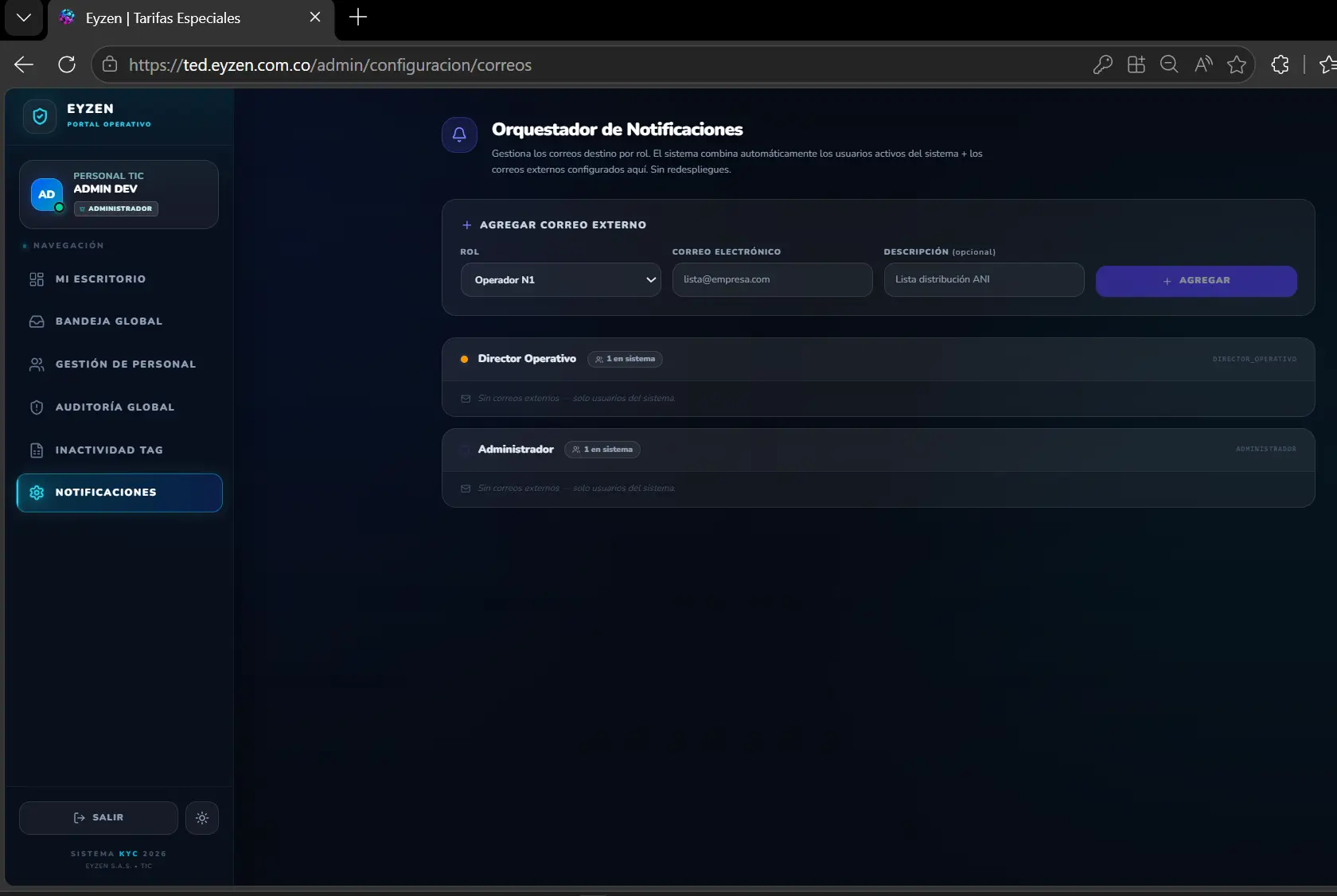Screen dimensions: 1337x896
Task: Reload the page with refresh icon
Action: pos(67,65)
